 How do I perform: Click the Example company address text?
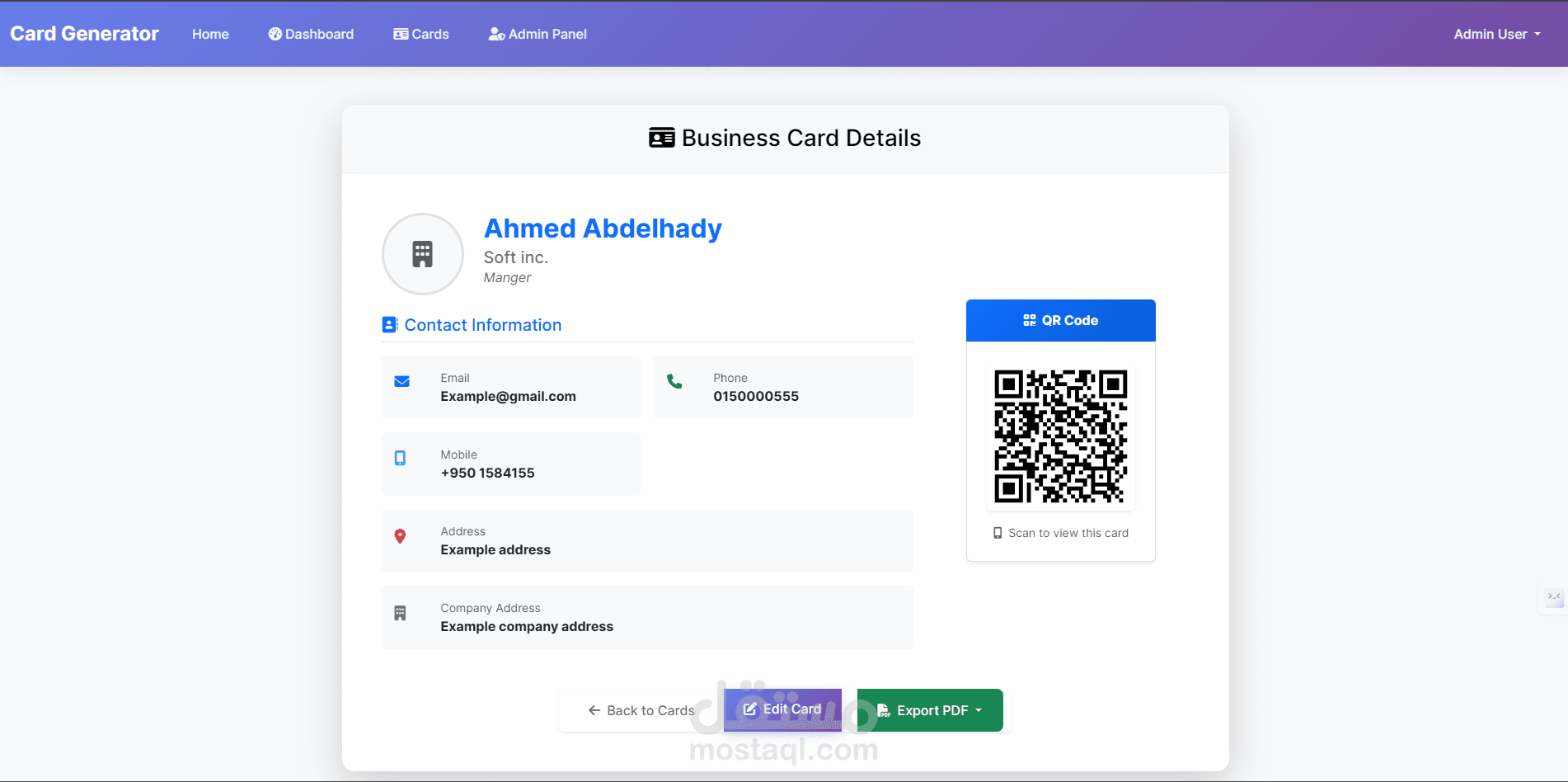[527, 626]
